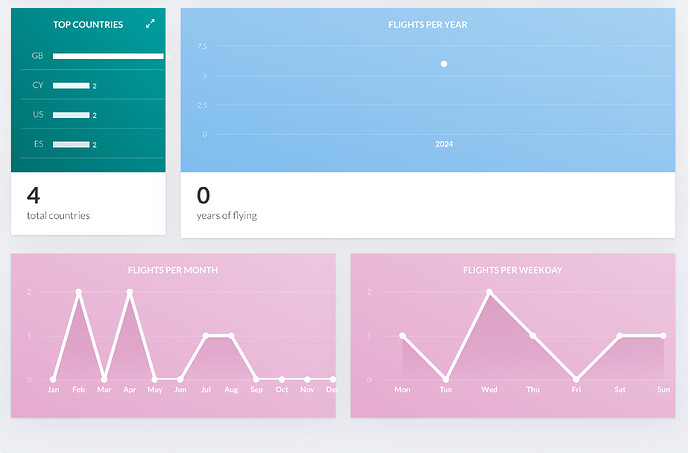Click the Sep data point on Flights per Month

coord(257,379)
